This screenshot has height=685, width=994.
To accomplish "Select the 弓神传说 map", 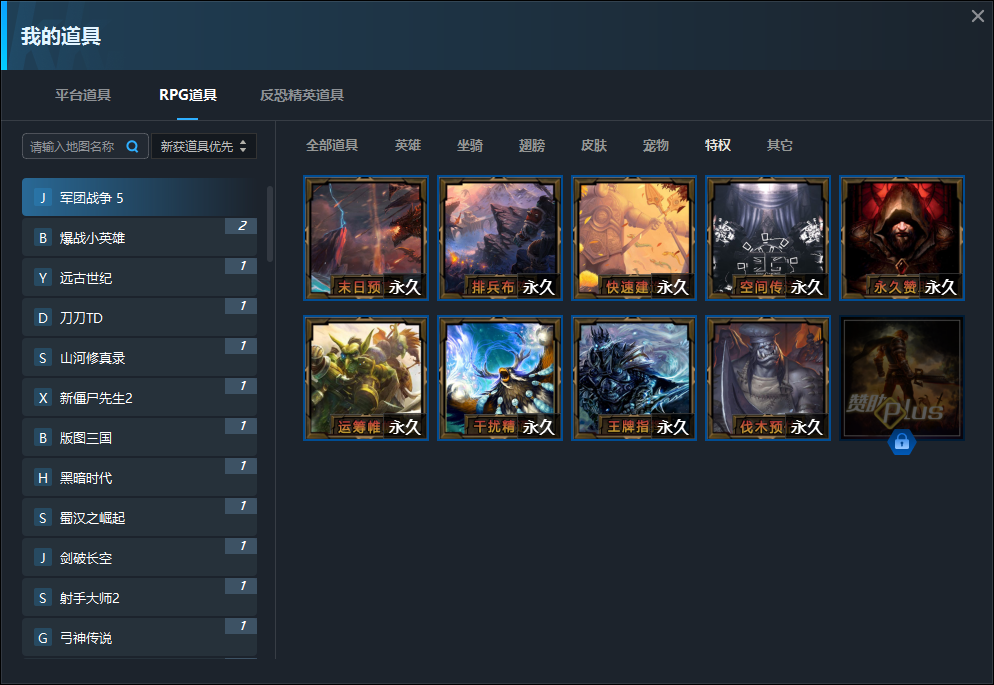I will pyautogui.click(x=139, y=637).
